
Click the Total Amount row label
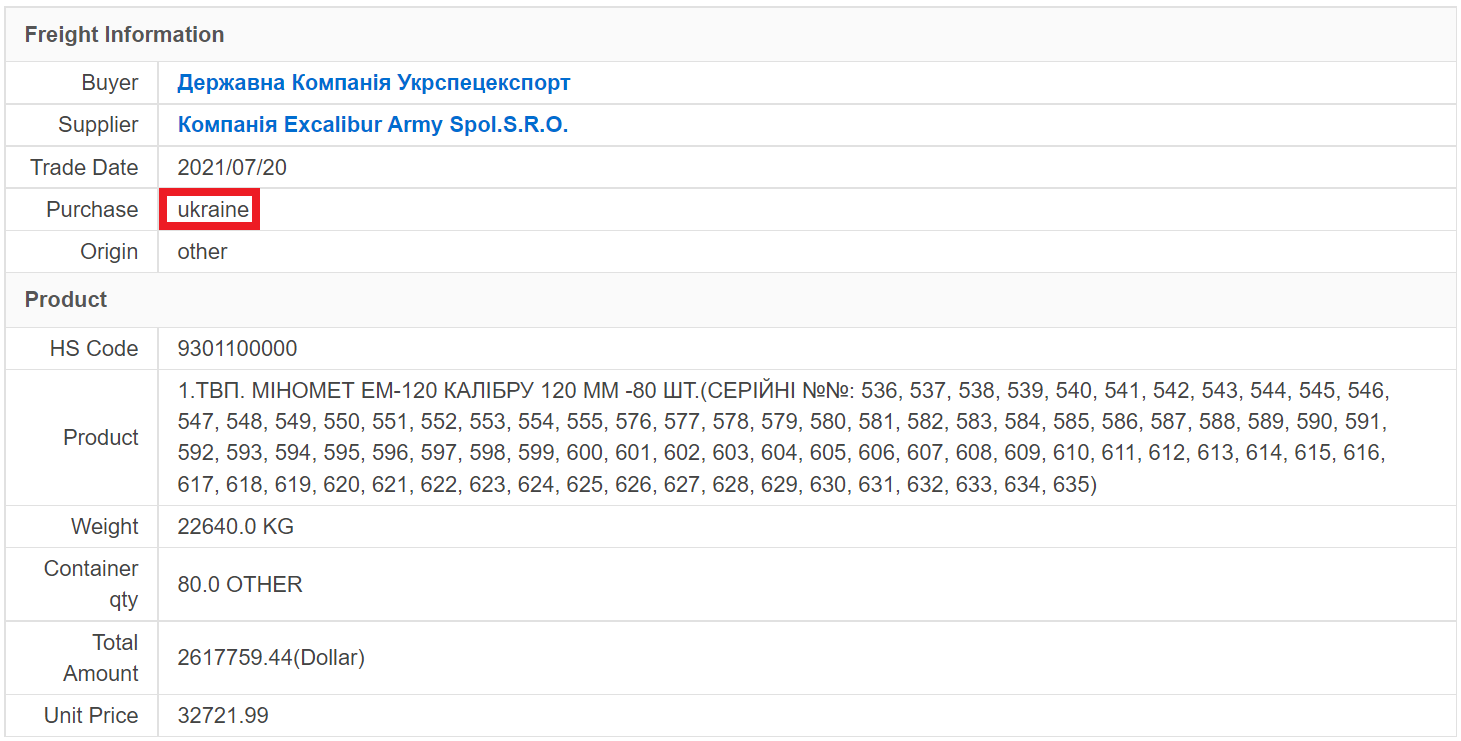point(101,658)
